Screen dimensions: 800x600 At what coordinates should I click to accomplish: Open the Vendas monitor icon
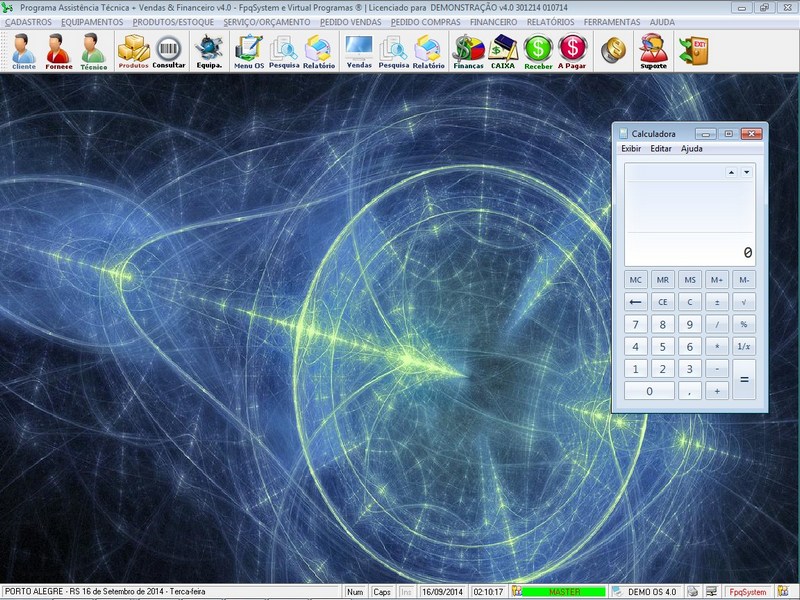point(359,51)
